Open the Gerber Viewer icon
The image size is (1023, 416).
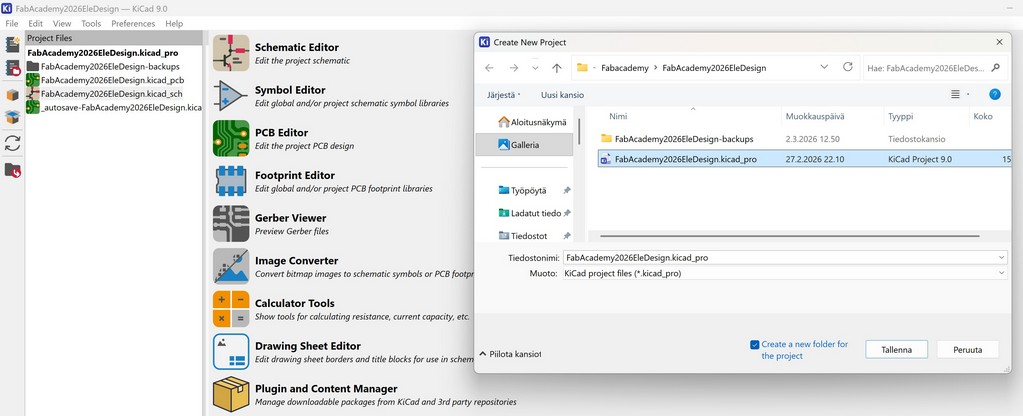point(231,224)
